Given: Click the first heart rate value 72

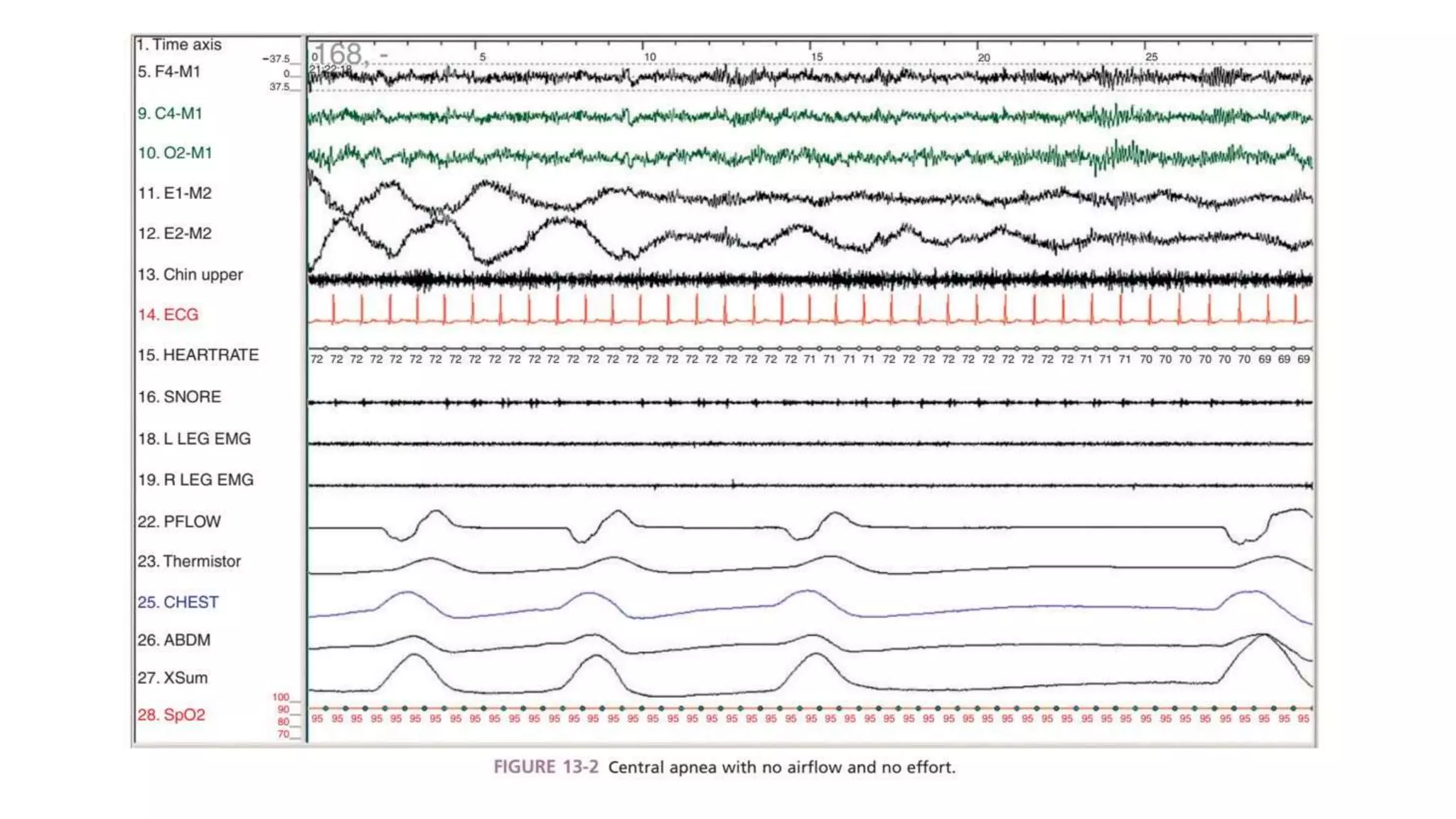Looking at the screenshot, I should tap(317, 360).
